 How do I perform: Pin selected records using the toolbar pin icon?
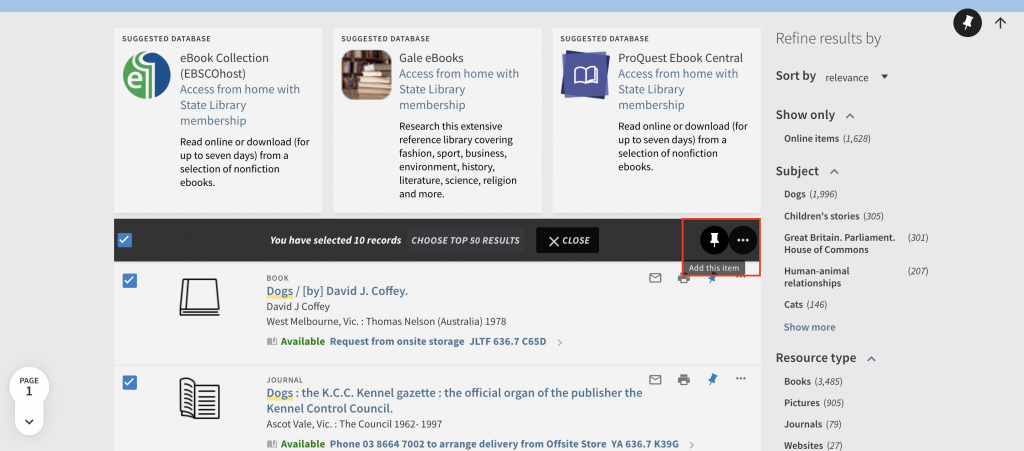714,240
